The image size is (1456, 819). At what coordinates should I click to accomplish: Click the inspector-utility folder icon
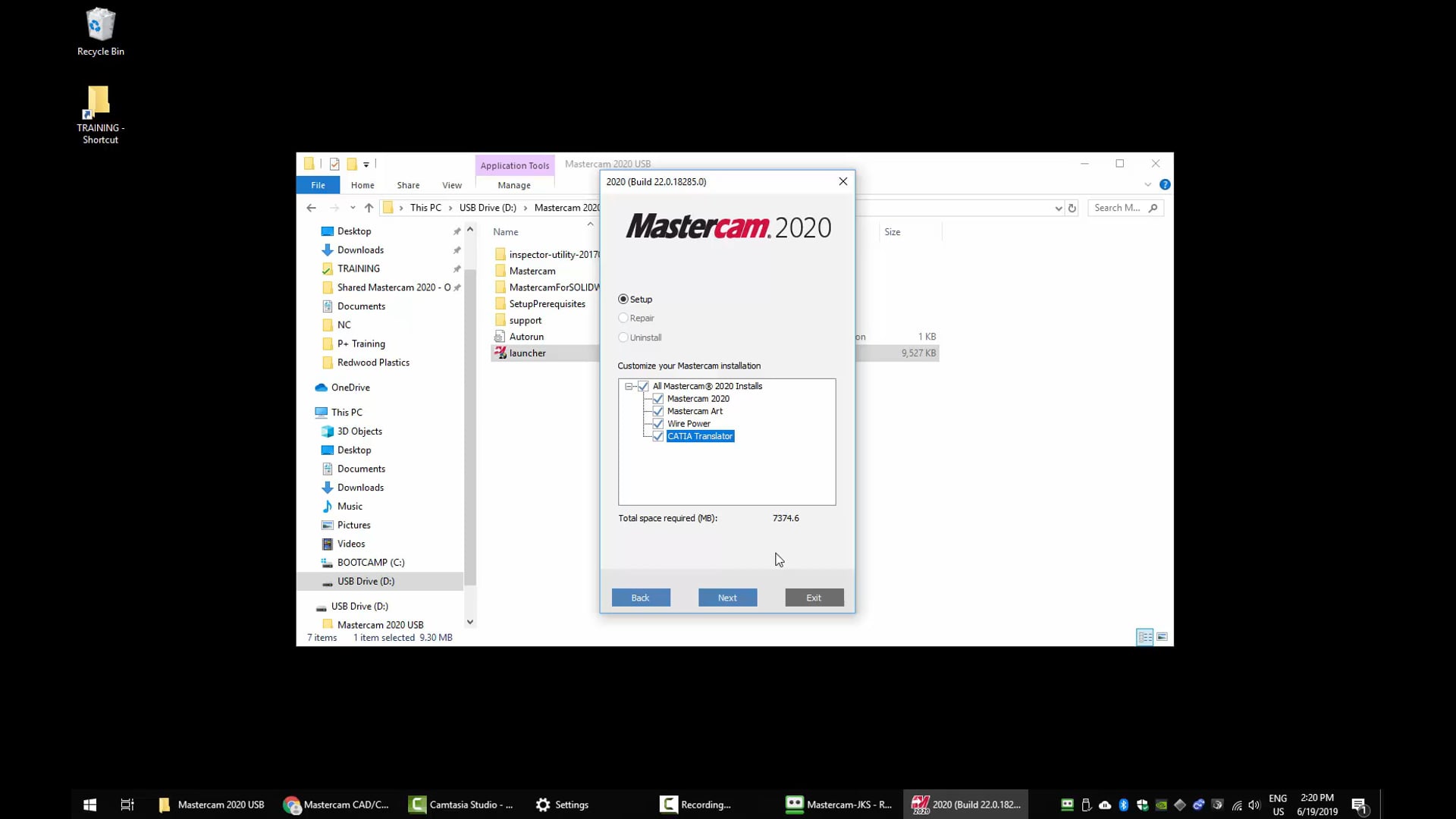tap(500, 254)
